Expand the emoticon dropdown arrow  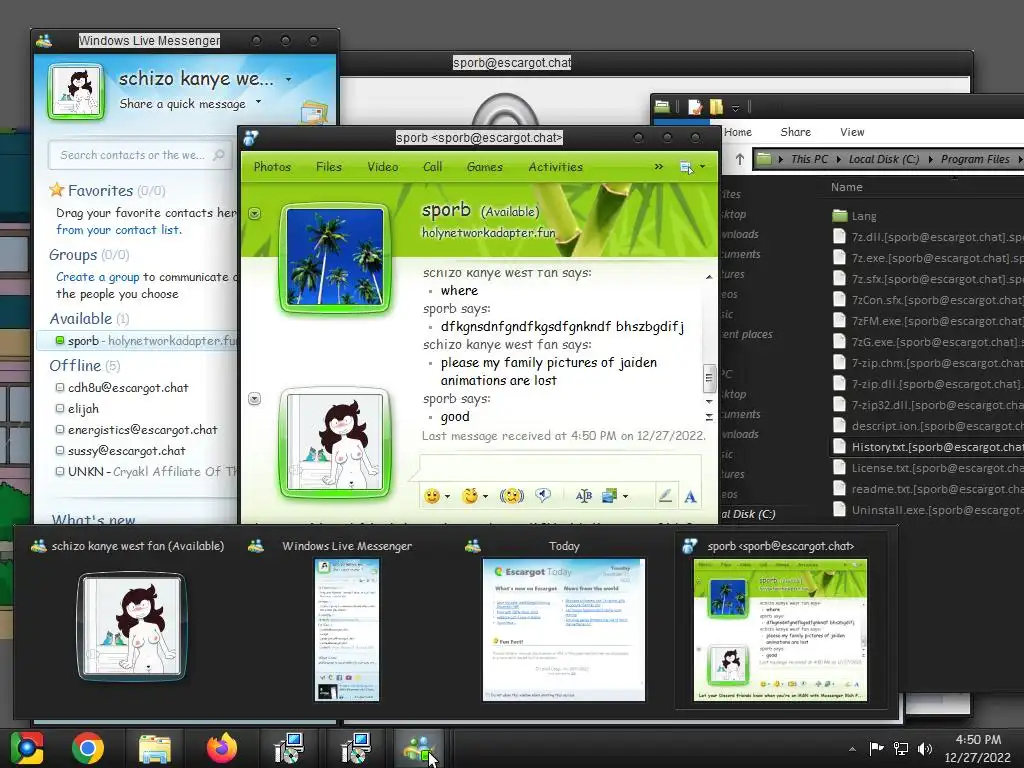pyautogui.click(x=447, y=497)
